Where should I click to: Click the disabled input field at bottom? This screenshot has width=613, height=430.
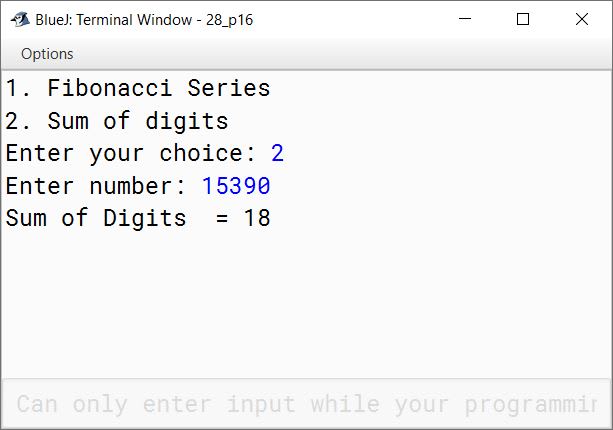point(306,403)
